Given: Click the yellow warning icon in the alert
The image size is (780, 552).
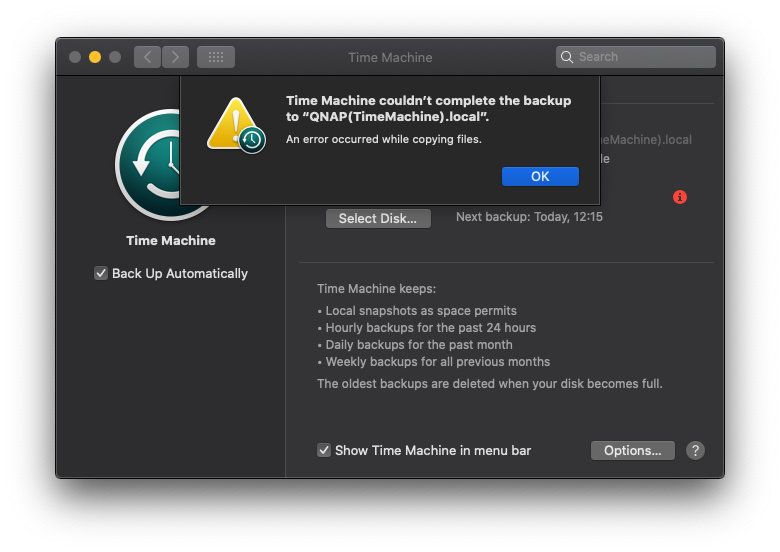Looking at the screenshot, I should pos(236,125).
